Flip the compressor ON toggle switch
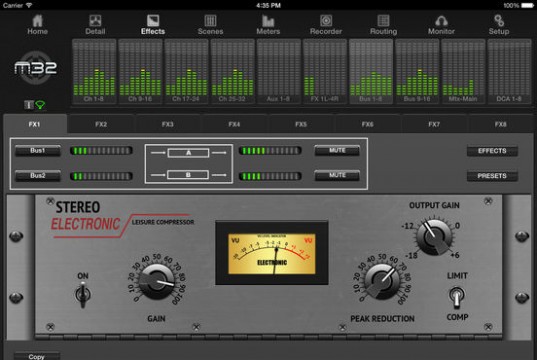 pos(83,295)
